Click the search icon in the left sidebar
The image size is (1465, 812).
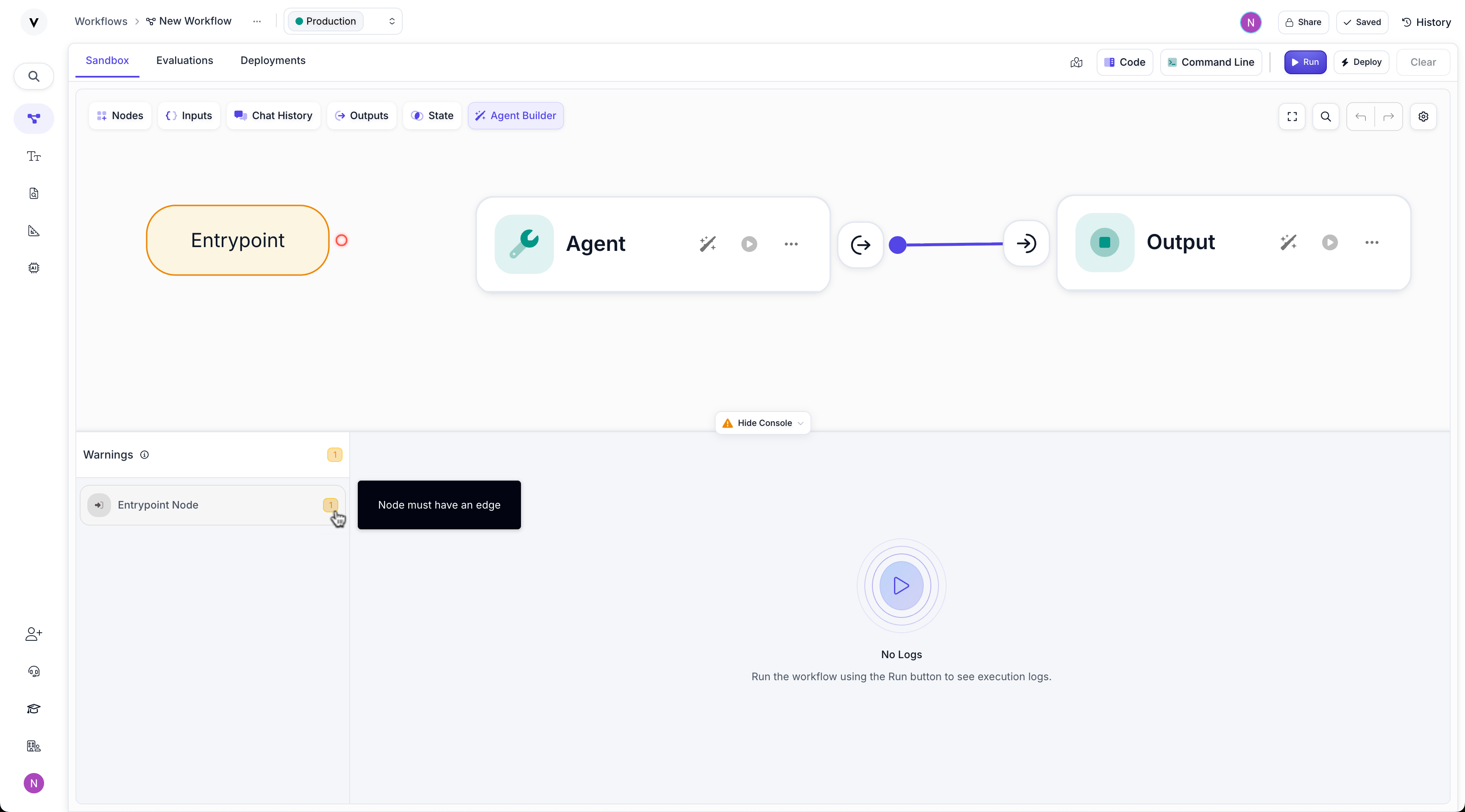33,76
